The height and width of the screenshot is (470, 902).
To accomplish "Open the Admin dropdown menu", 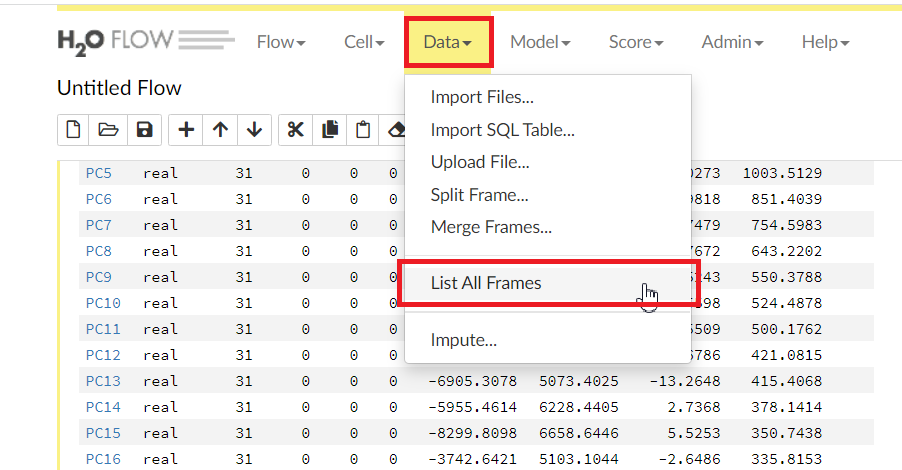I will tap(732, 42).
